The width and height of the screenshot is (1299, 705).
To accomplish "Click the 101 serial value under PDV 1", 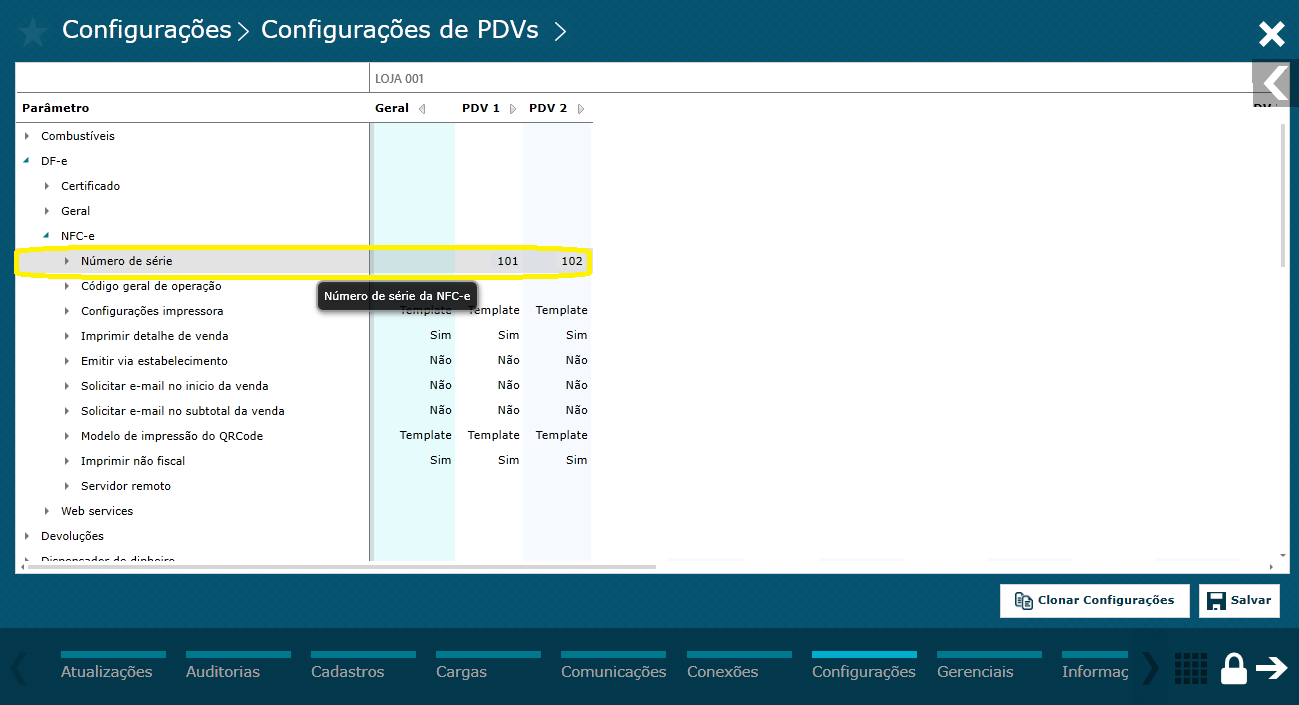I will coord(508,260).
